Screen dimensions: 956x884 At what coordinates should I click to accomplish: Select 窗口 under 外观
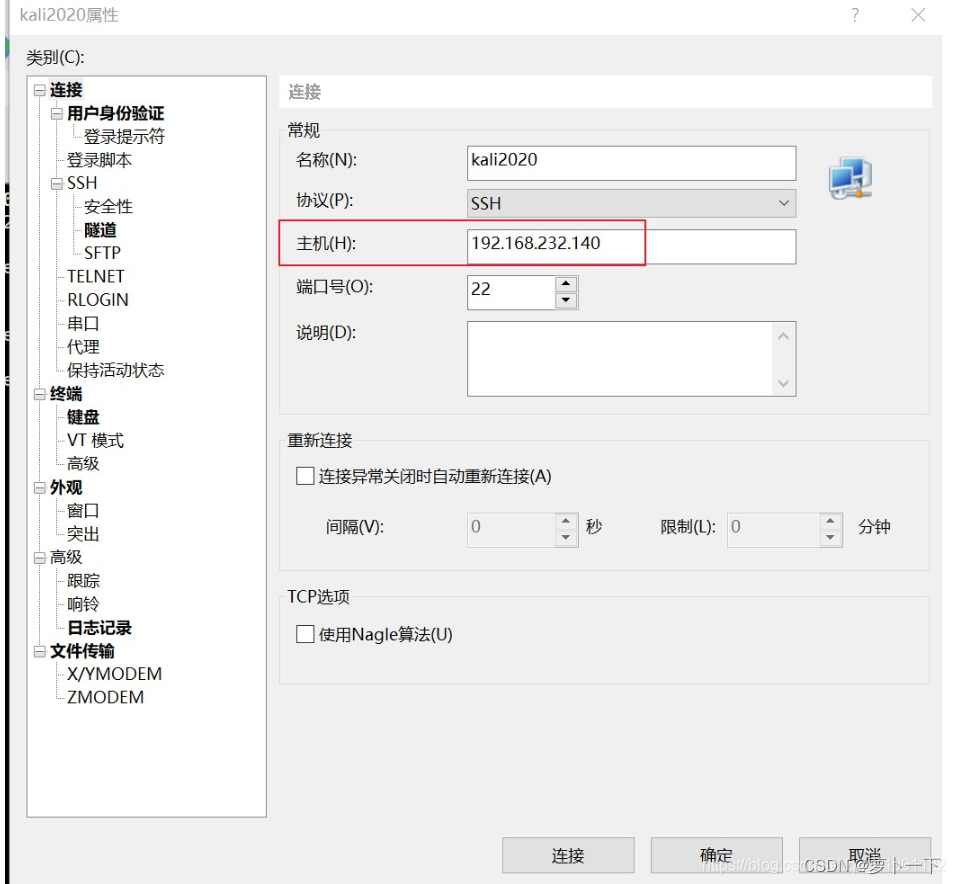83,510
